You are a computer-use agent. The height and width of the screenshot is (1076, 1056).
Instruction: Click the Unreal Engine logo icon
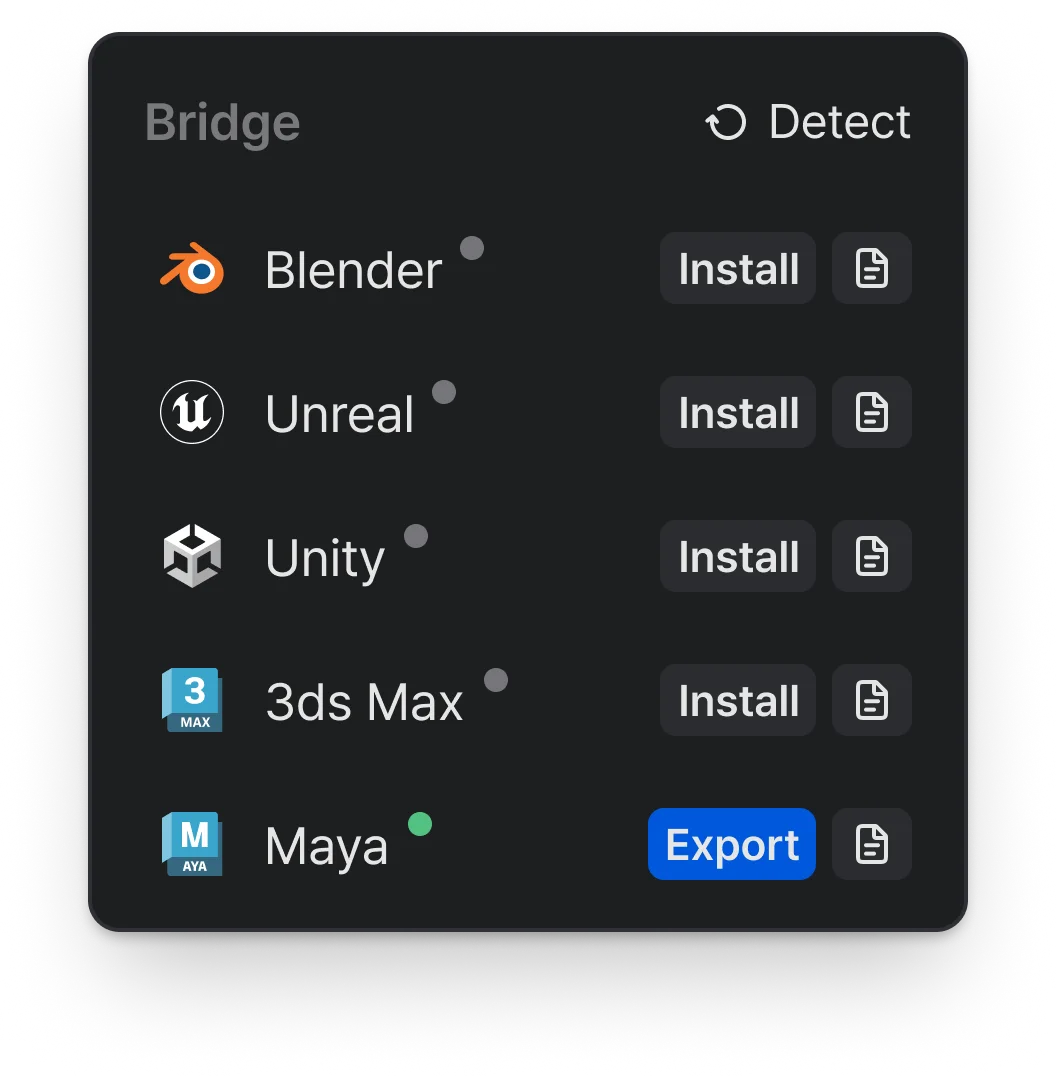(x=192, y=412)
